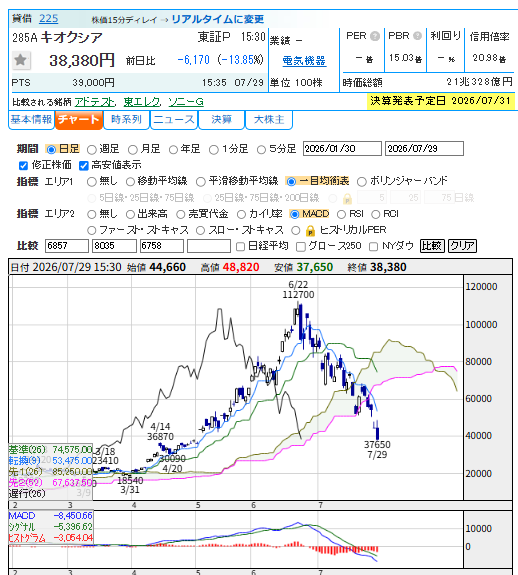Click the empty fourth comparison field

pos(209,246)
